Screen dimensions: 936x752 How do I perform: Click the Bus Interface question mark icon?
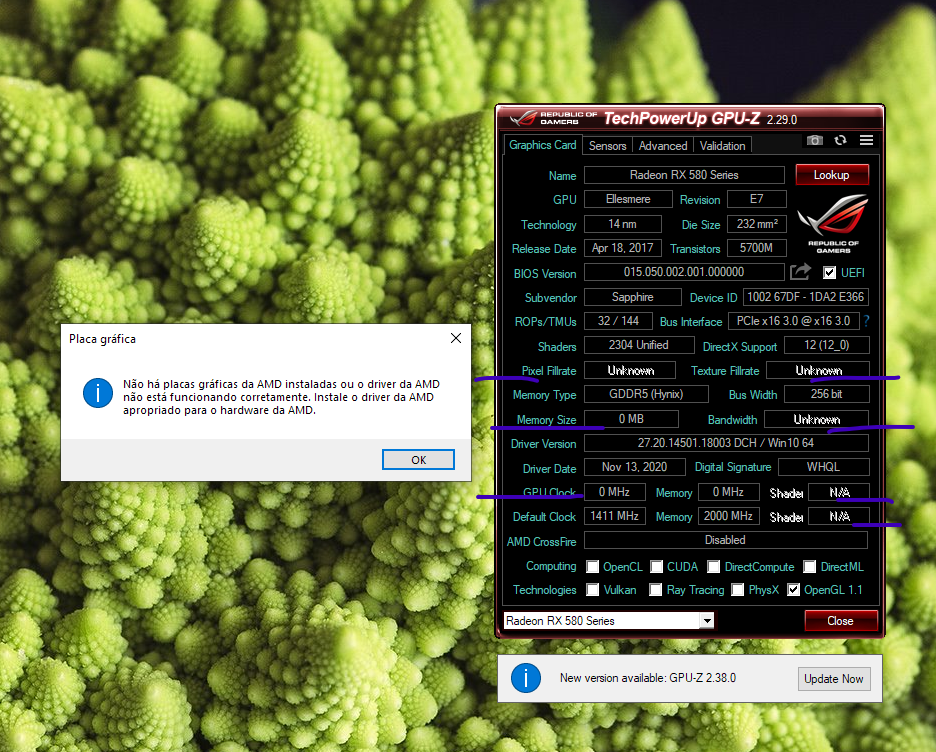[x=866, y=321]
